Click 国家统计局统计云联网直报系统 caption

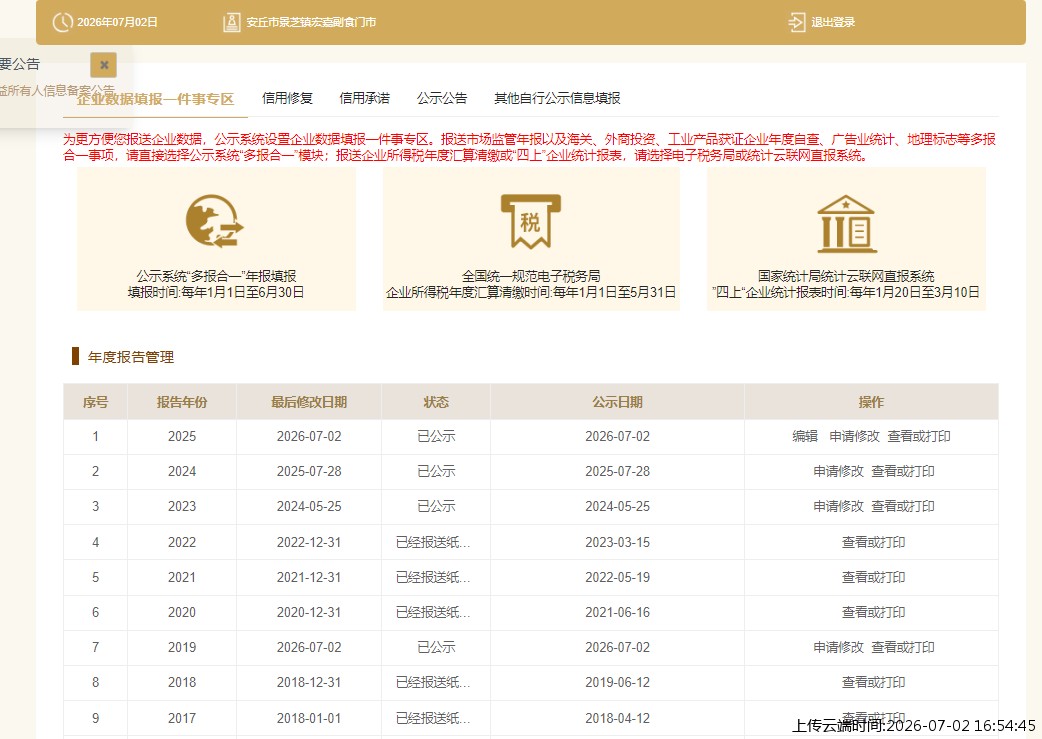[846, 276]
